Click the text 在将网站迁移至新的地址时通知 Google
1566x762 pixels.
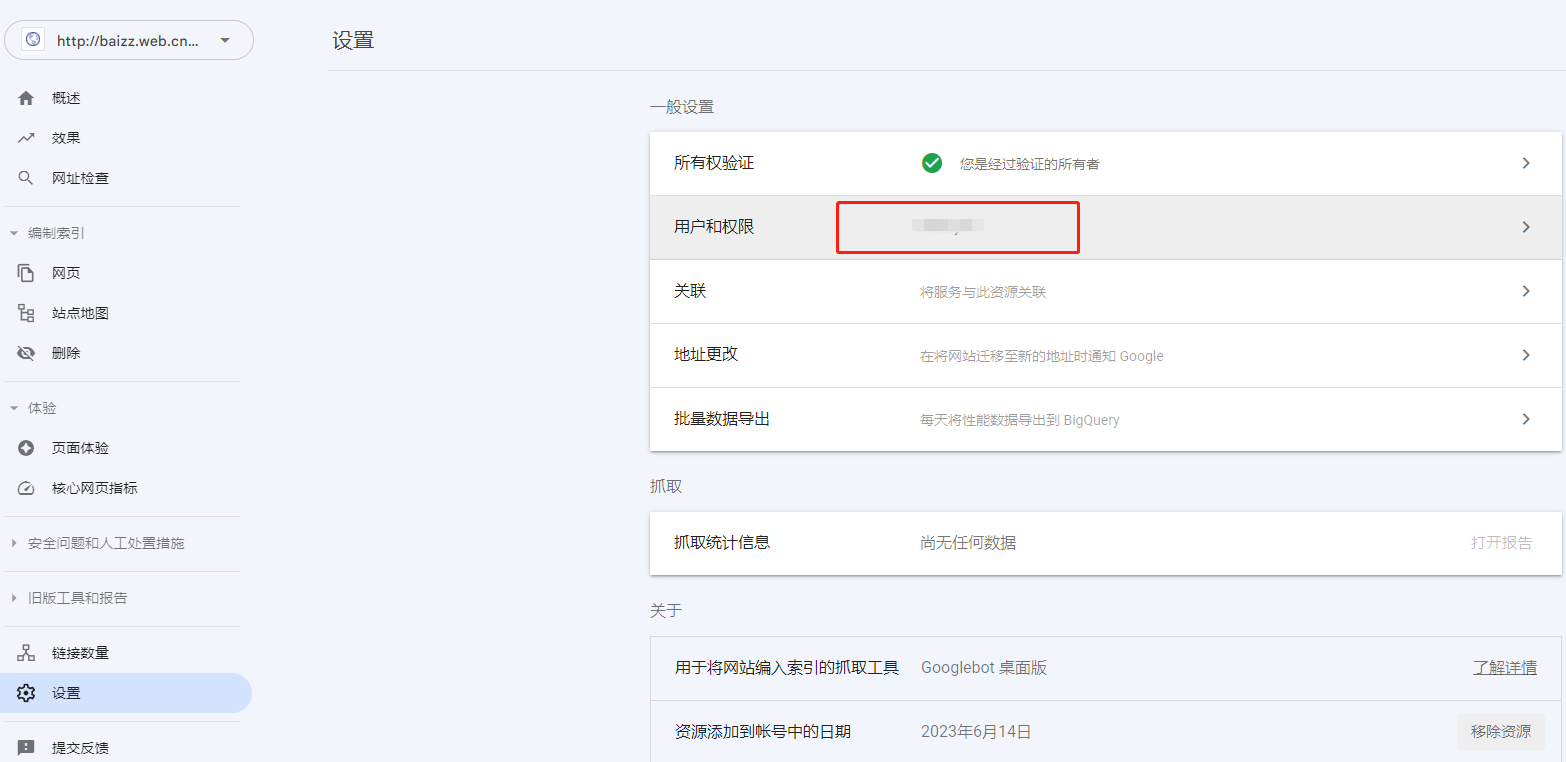[1041, 356]
